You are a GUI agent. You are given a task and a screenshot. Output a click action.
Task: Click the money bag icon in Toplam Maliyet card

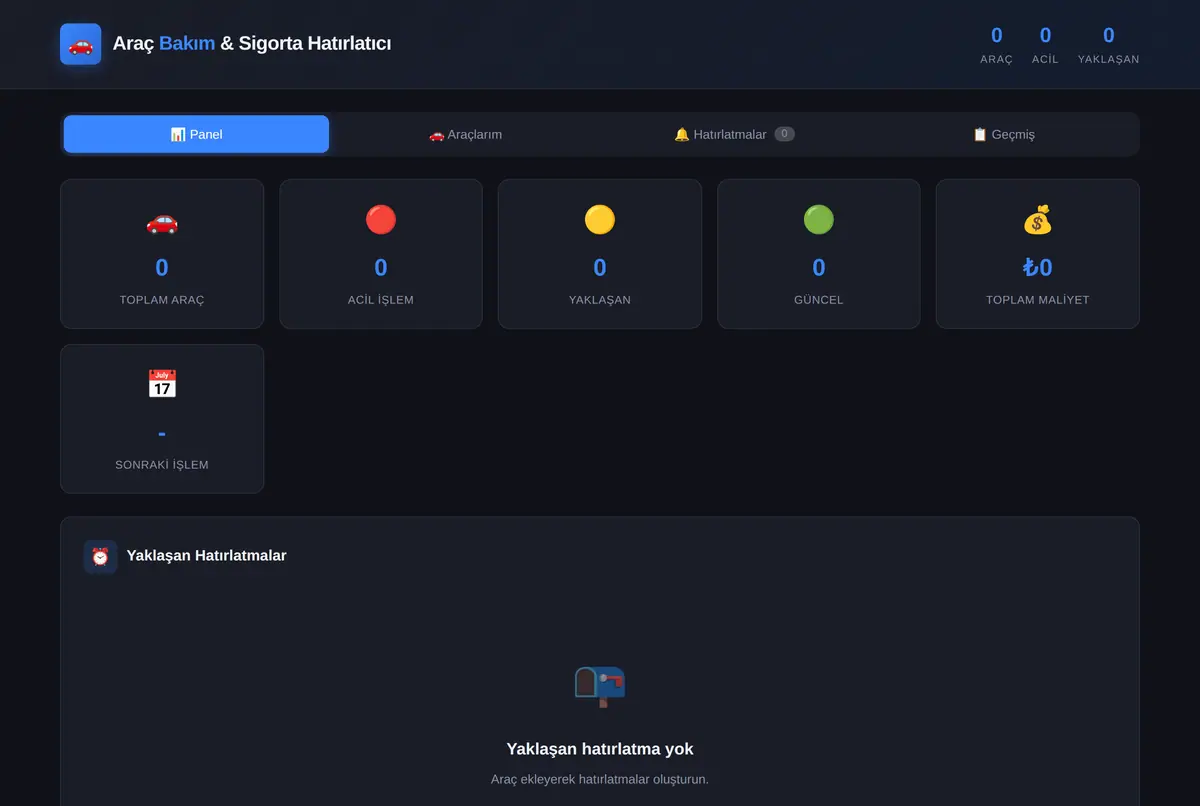(x=1037, y=220)
